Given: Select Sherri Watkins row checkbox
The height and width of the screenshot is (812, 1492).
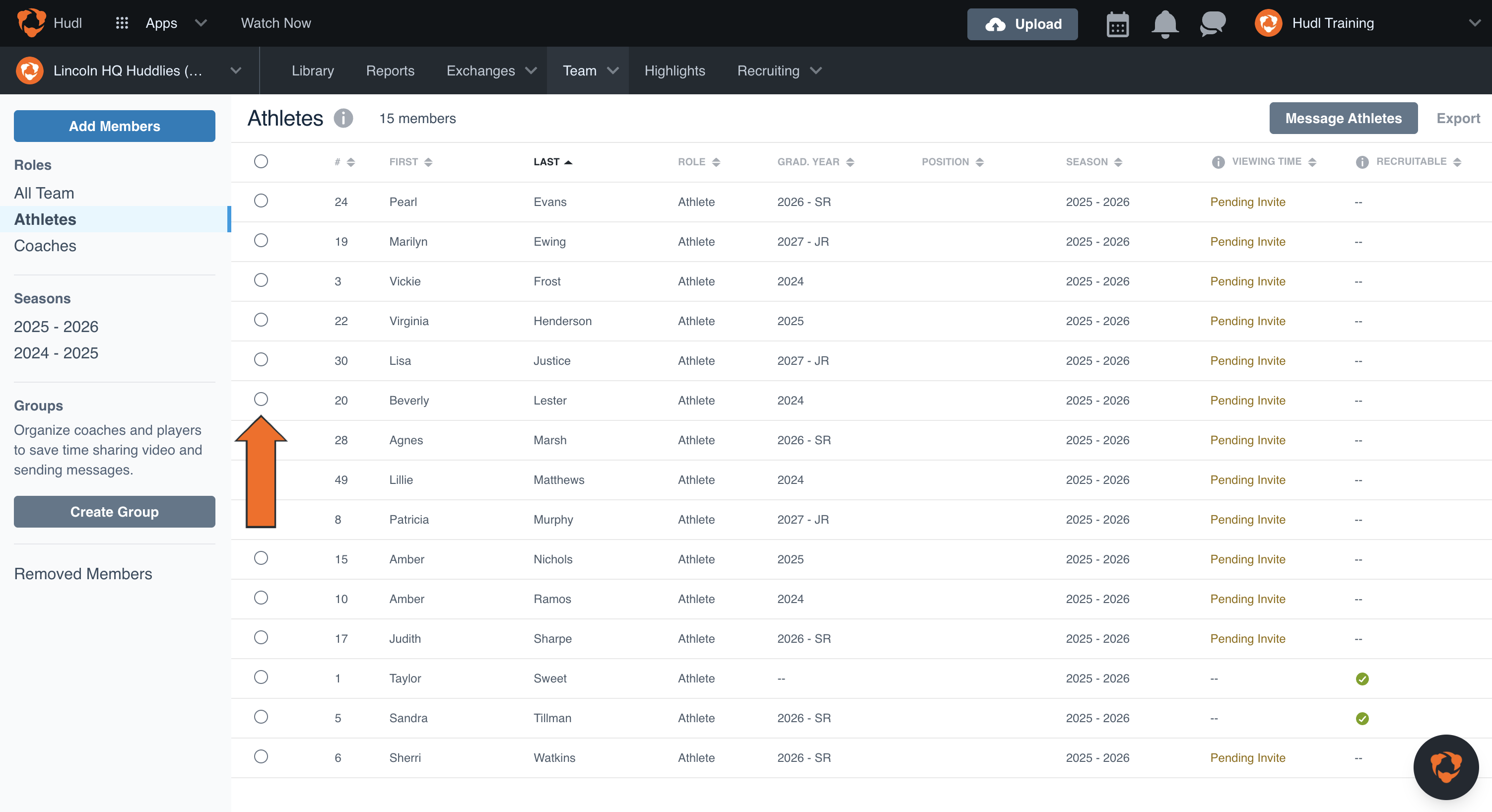Looking at the screenshot, I should point(261,756).
